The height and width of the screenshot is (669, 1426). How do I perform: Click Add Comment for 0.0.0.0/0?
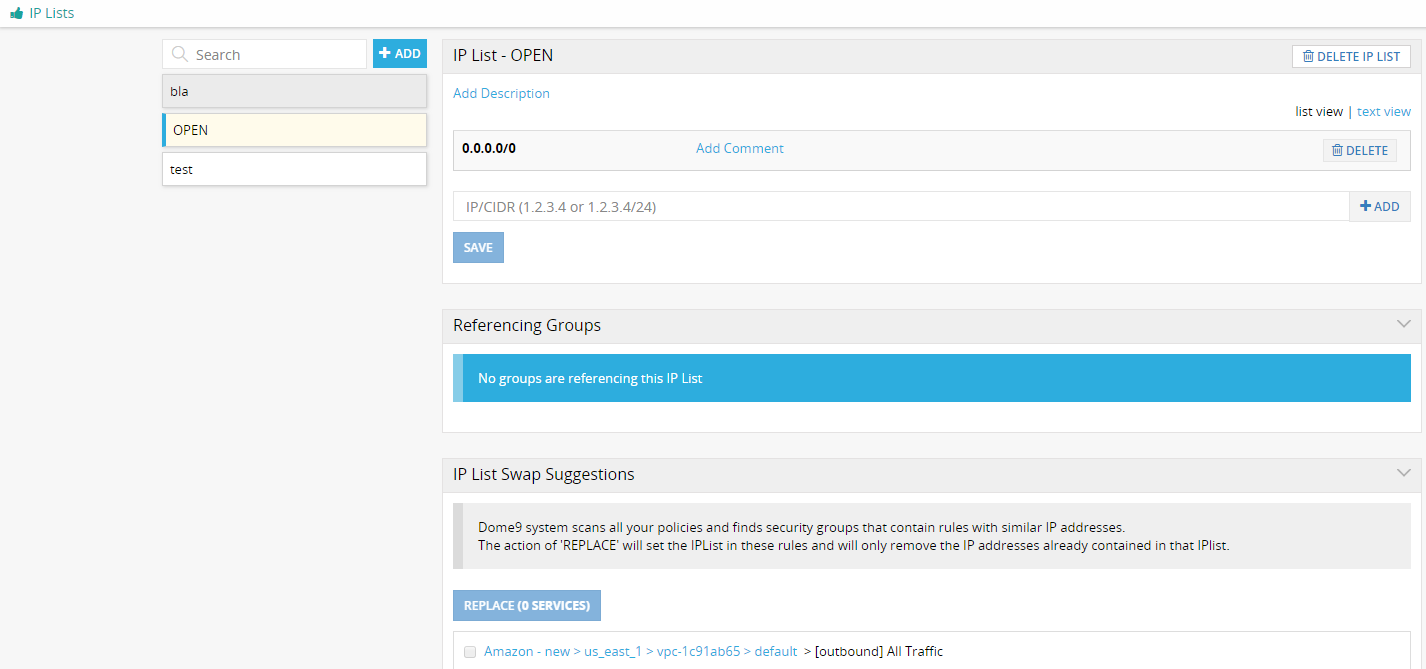[740, 148]
